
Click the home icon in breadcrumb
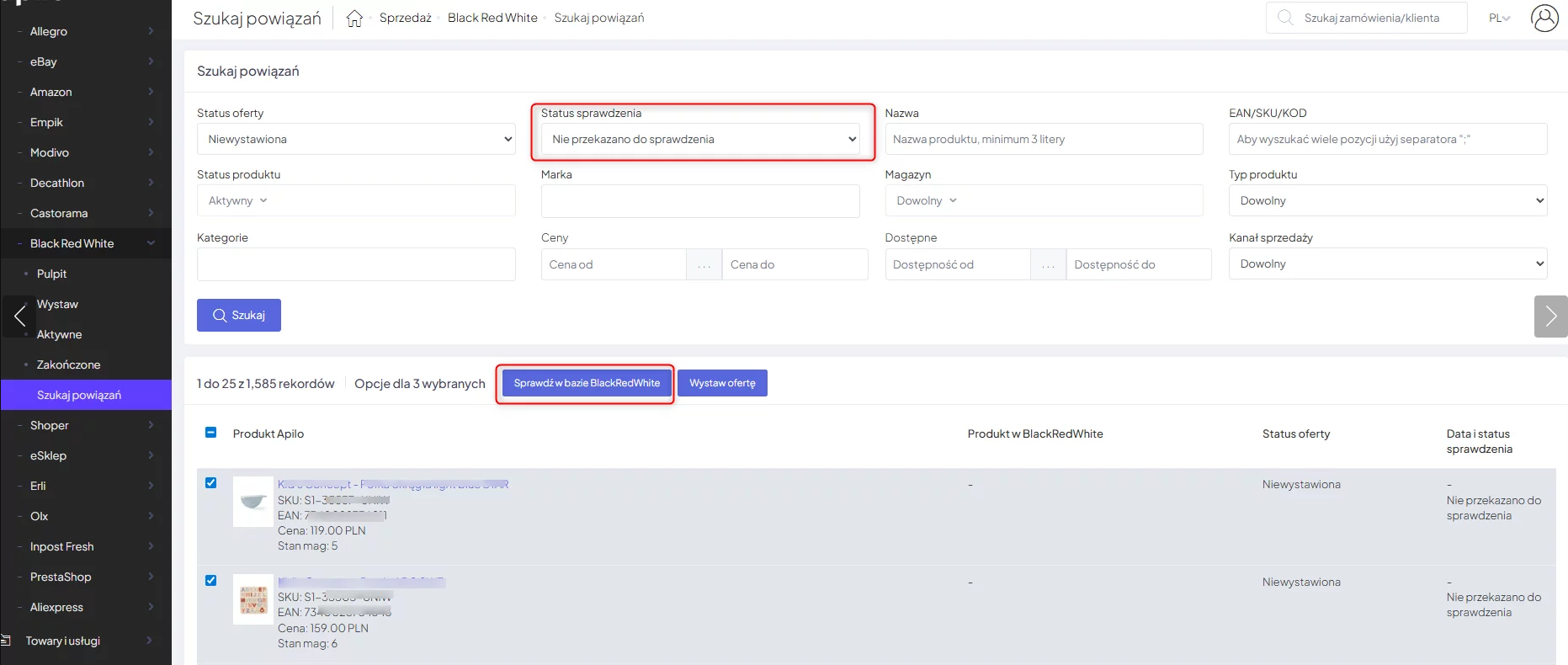click(x=354, y=19)
